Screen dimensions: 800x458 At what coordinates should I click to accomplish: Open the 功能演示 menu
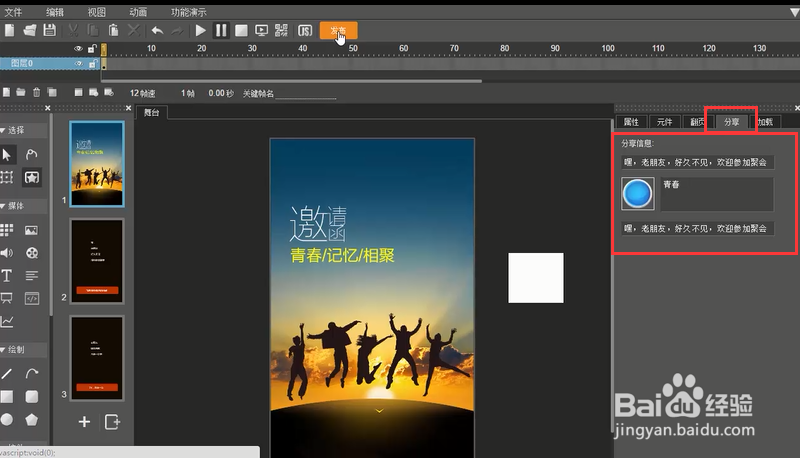click(188, 12)
